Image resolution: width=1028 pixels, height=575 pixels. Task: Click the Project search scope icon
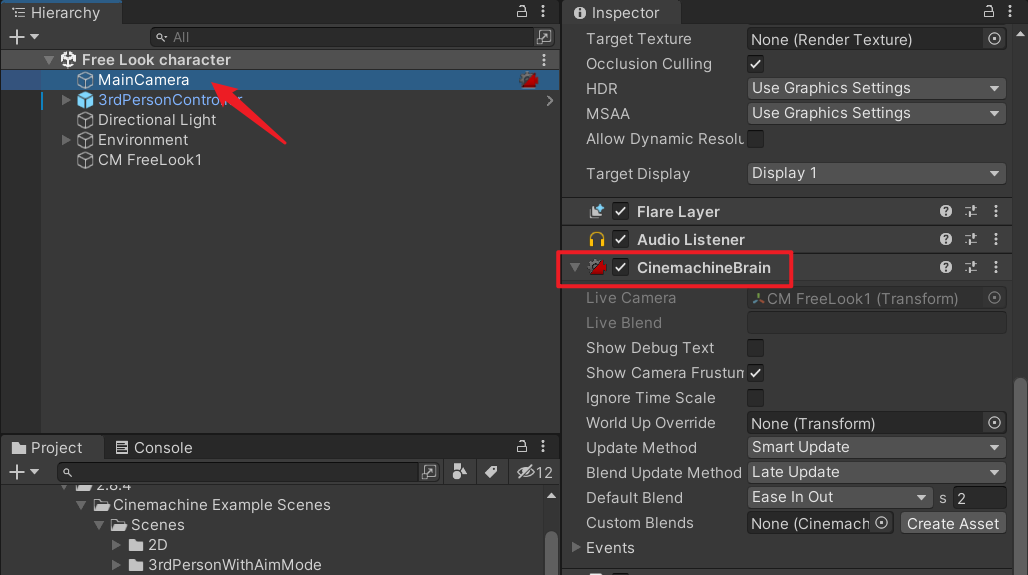click(429, 472)
